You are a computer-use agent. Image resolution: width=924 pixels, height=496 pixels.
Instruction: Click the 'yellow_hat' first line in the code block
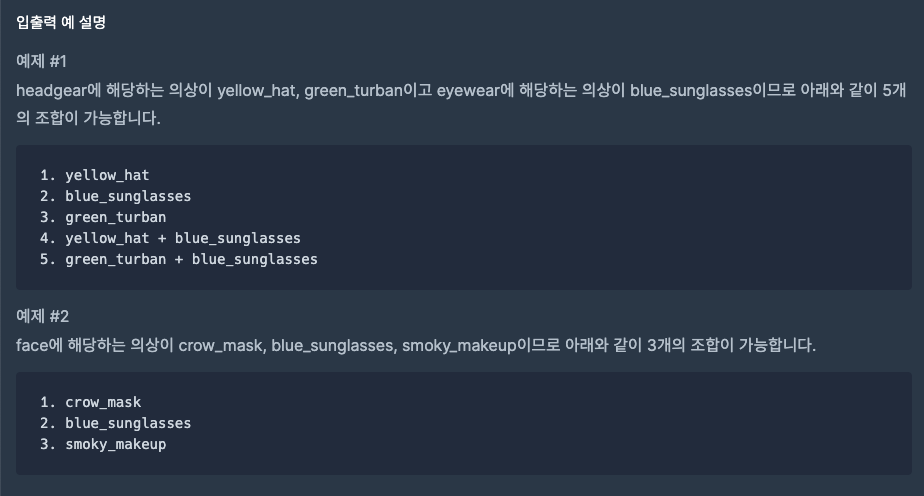94,175
